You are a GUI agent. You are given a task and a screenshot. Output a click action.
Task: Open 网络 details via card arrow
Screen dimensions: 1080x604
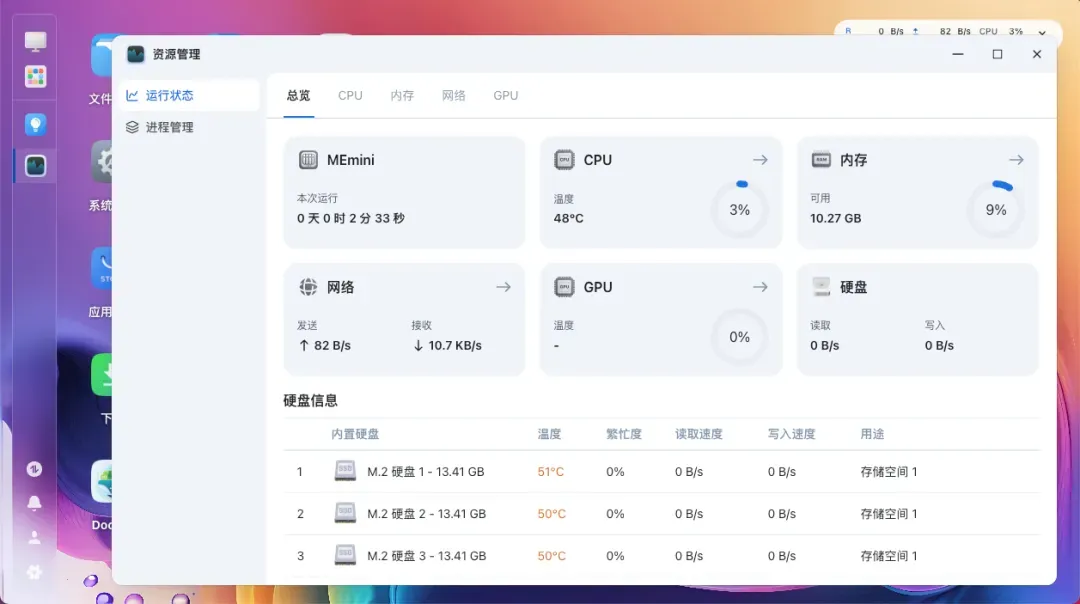[503, 287]
